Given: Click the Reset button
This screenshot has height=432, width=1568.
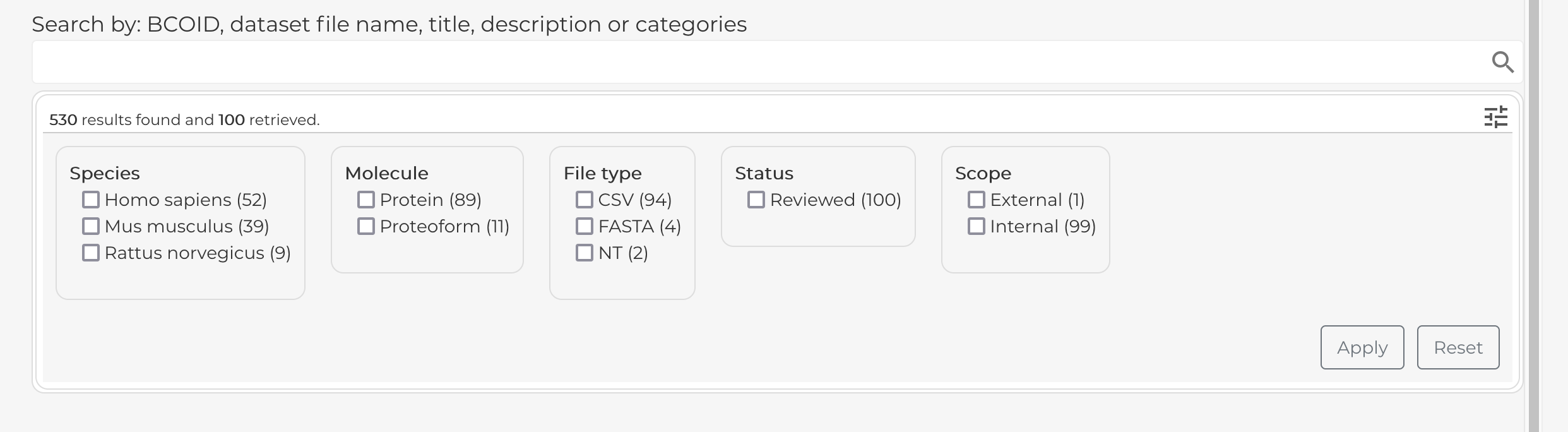Looking at the screenshot, I should 1458,347.
